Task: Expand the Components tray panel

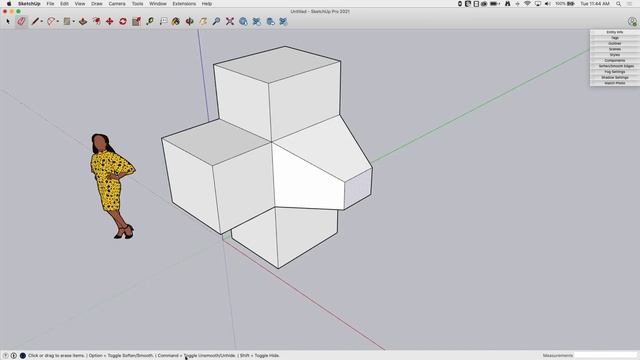Action: [x=615, y=60]
